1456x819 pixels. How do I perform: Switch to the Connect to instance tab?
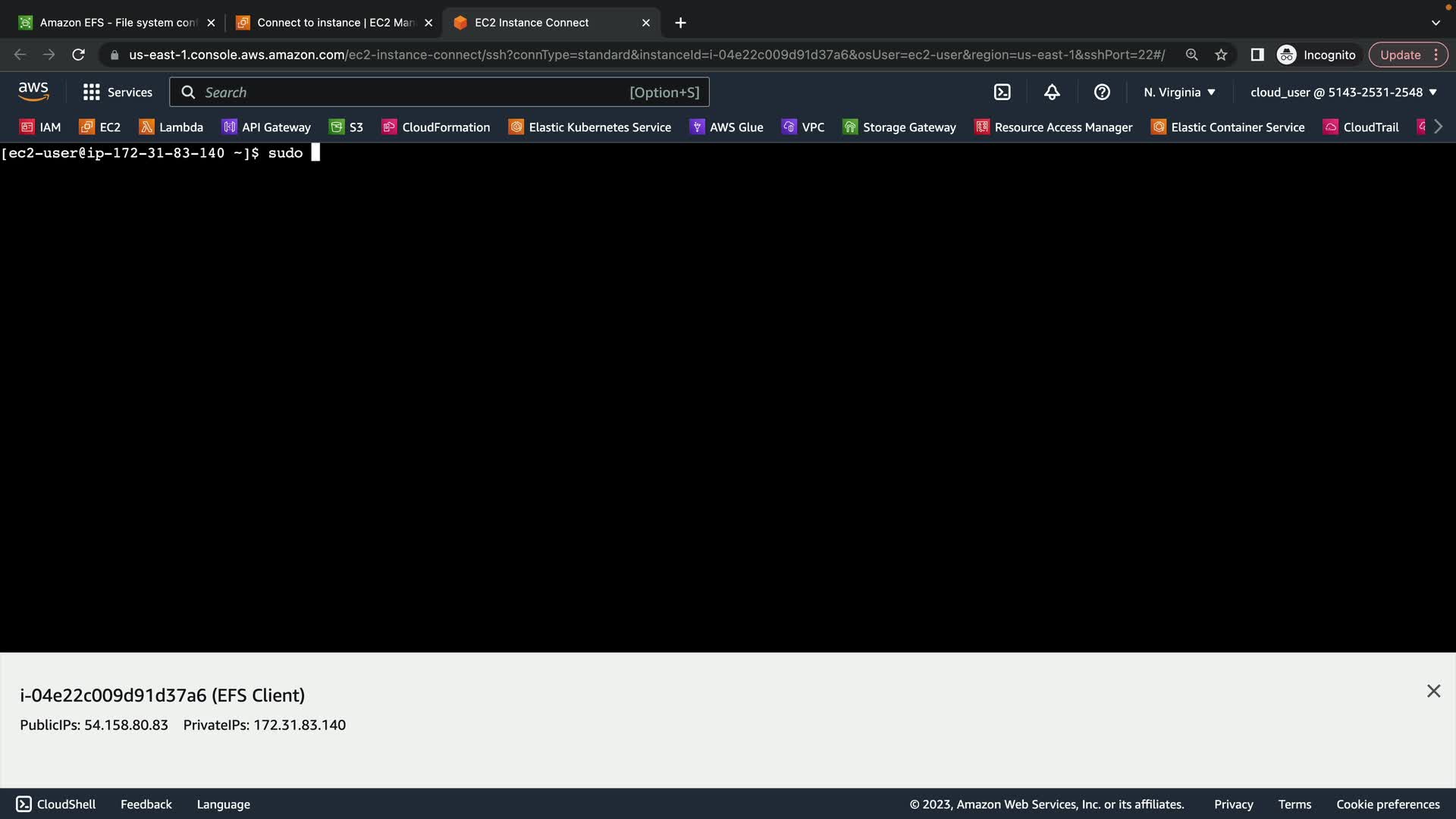coord(335,23)
